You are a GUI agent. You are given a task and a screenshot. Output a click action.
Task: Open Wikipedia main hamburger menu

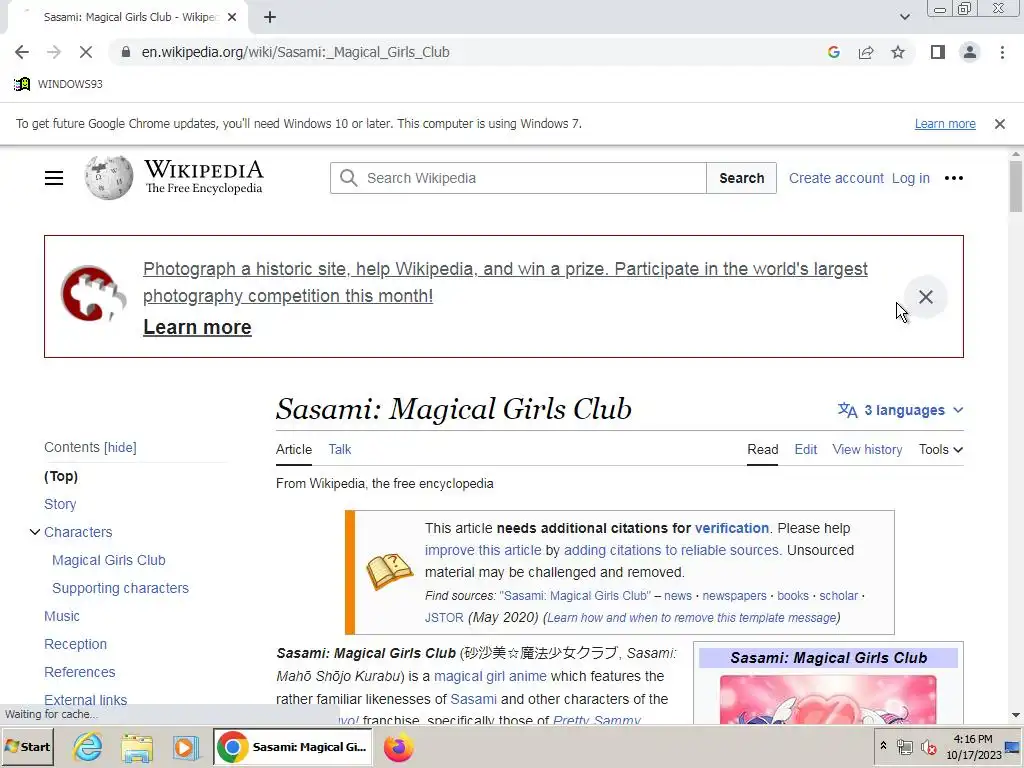pos(54,178)
